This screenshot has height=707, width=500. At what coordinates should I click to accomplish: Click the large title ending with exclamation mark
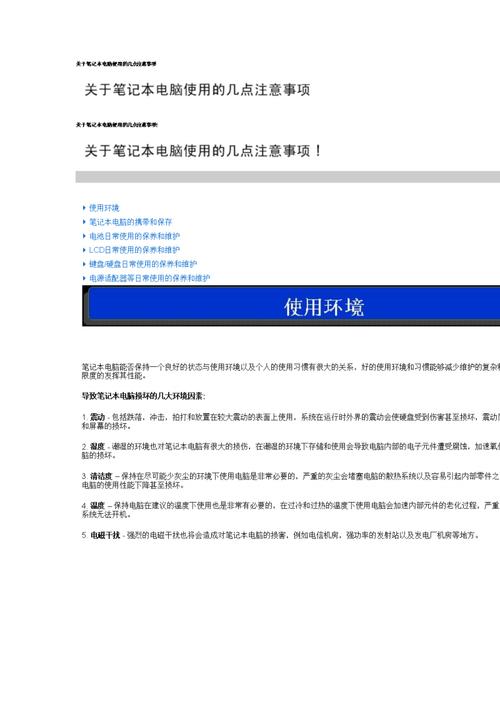point(203,151)
